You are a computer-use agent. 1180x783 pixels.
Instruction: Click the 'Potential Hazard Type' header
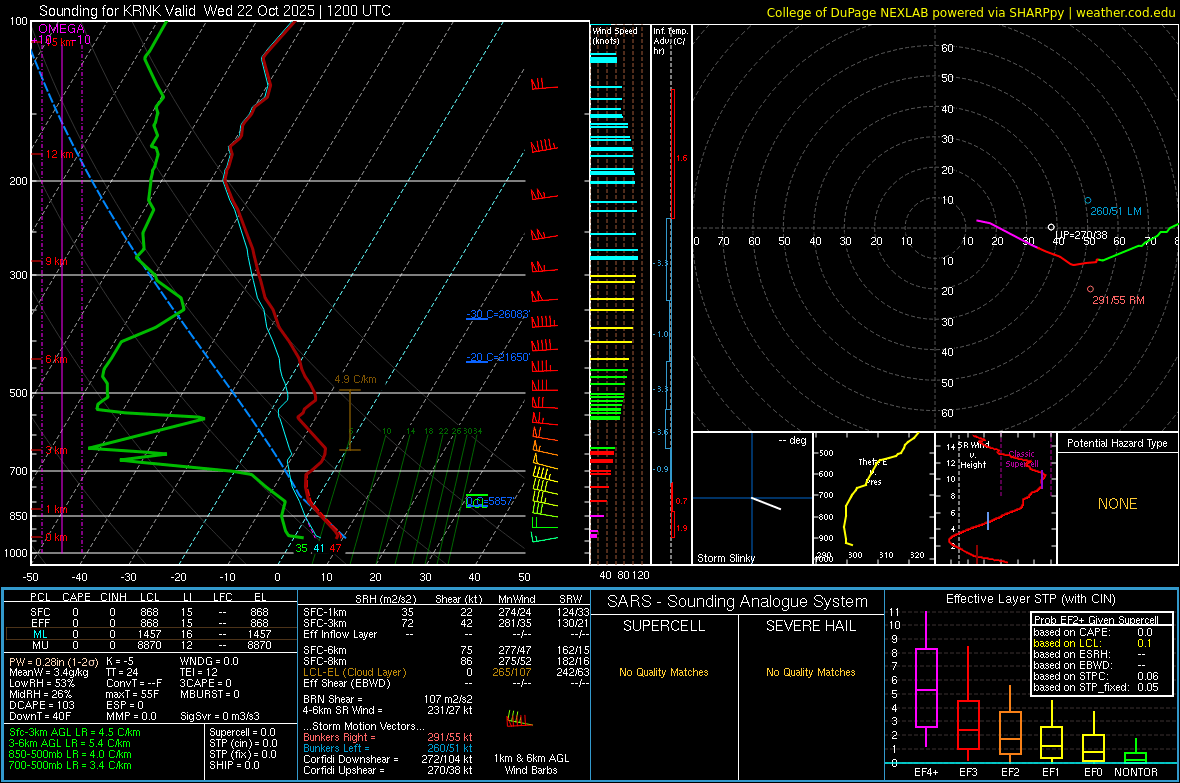1117,443
